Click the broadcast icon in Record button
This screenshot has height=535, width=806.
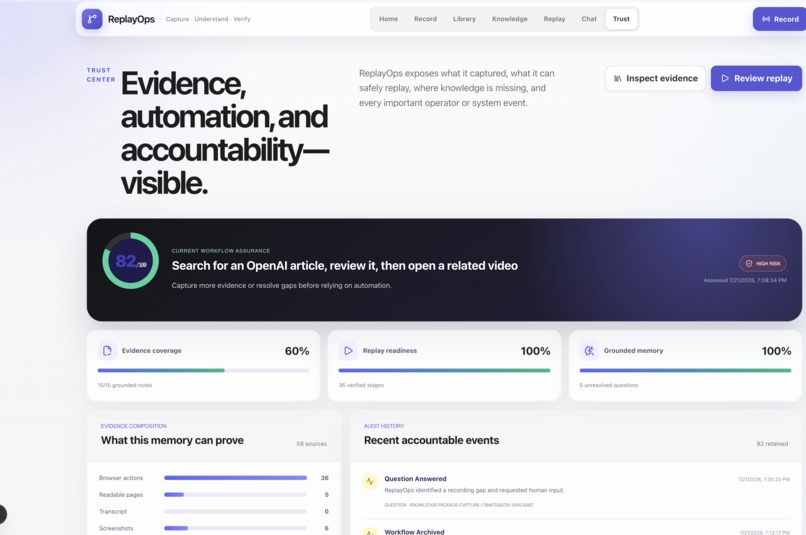click(x=766, y=19)
